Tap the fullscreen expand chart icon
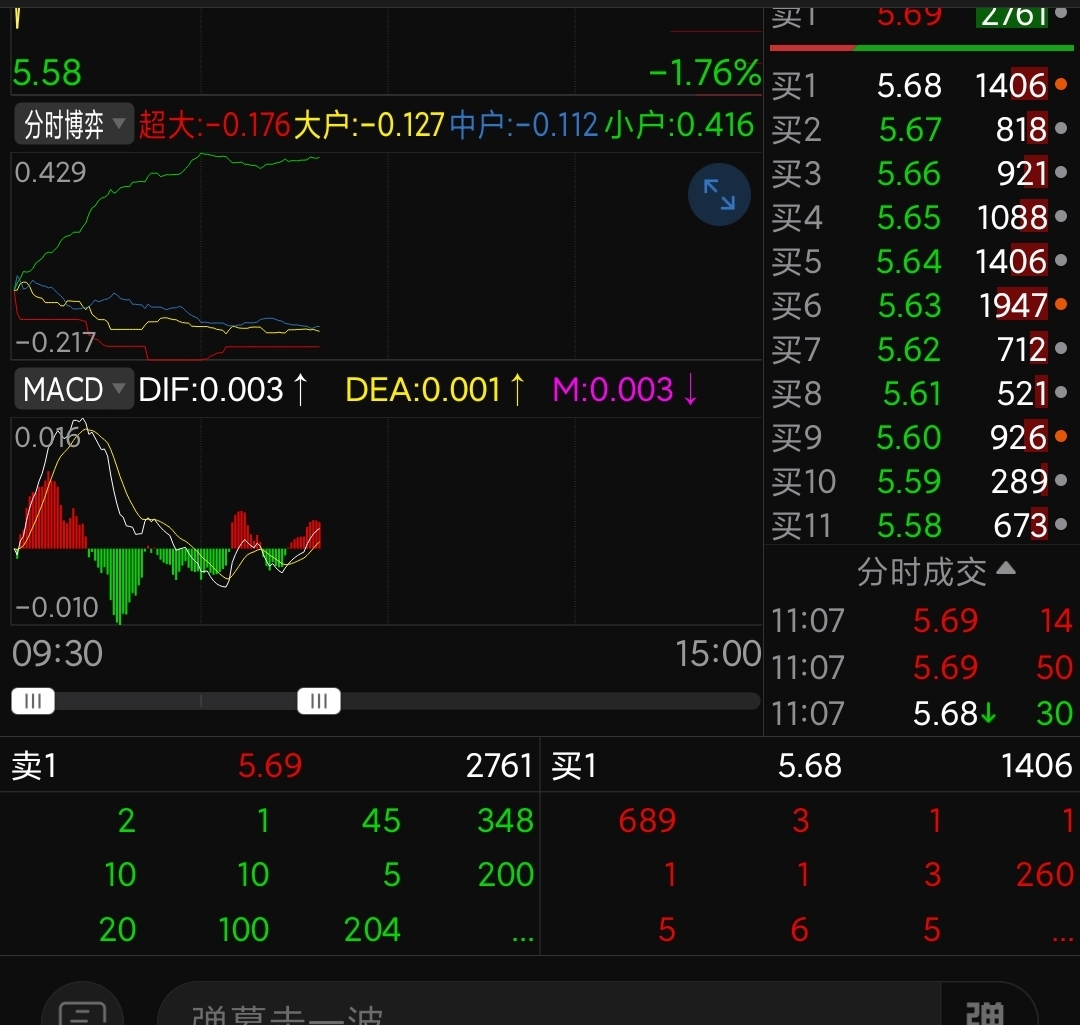Screen dimensions: 1080x1025 pyautogui.click(x=719, y=194)
